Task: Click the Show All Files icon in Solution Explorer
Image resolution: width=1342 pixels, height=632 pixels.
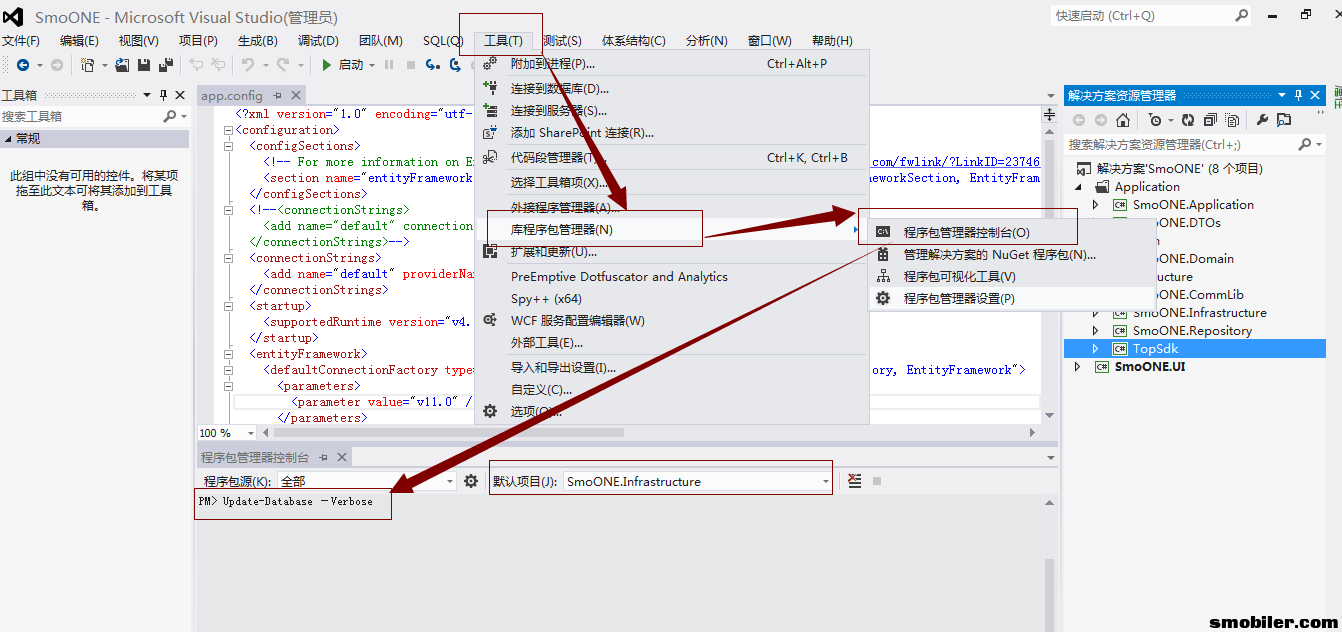Action: point(1231,120)
